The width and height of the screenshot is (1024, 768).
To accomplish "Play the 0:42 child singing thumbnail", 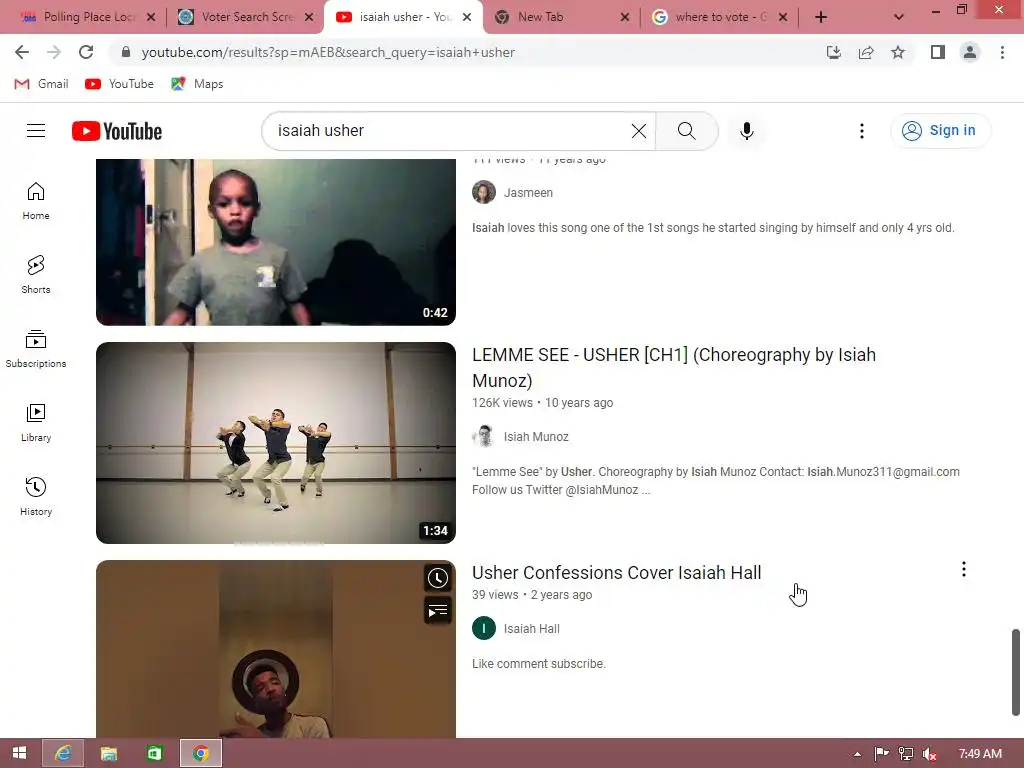I will pyautogui.click(x=276, y=242).
